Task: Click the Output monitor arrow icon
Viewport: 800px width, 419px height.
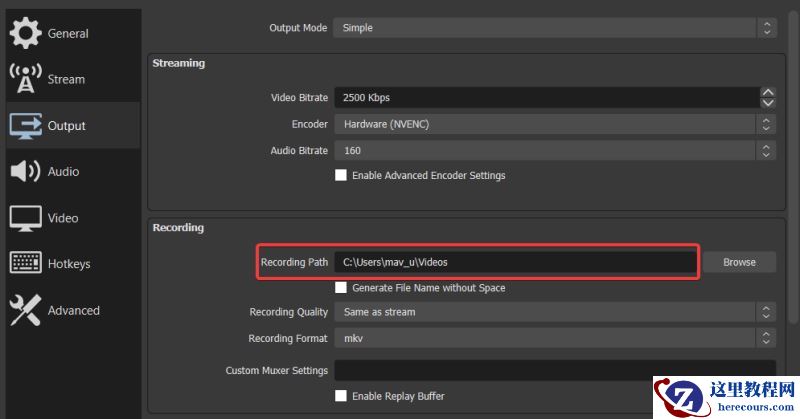Action: click(x=26, y=126)
